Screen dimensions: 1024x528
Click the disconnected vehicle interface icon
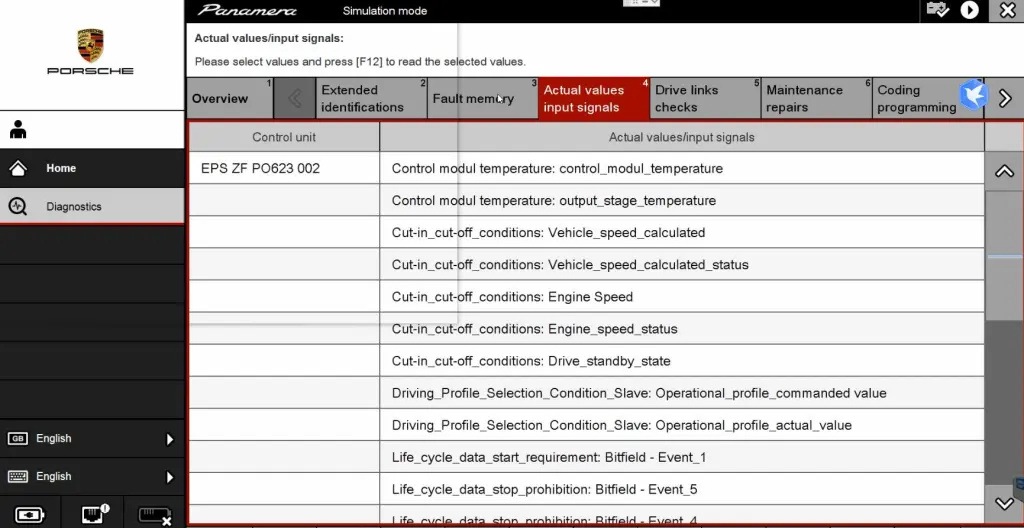[154, 514]
